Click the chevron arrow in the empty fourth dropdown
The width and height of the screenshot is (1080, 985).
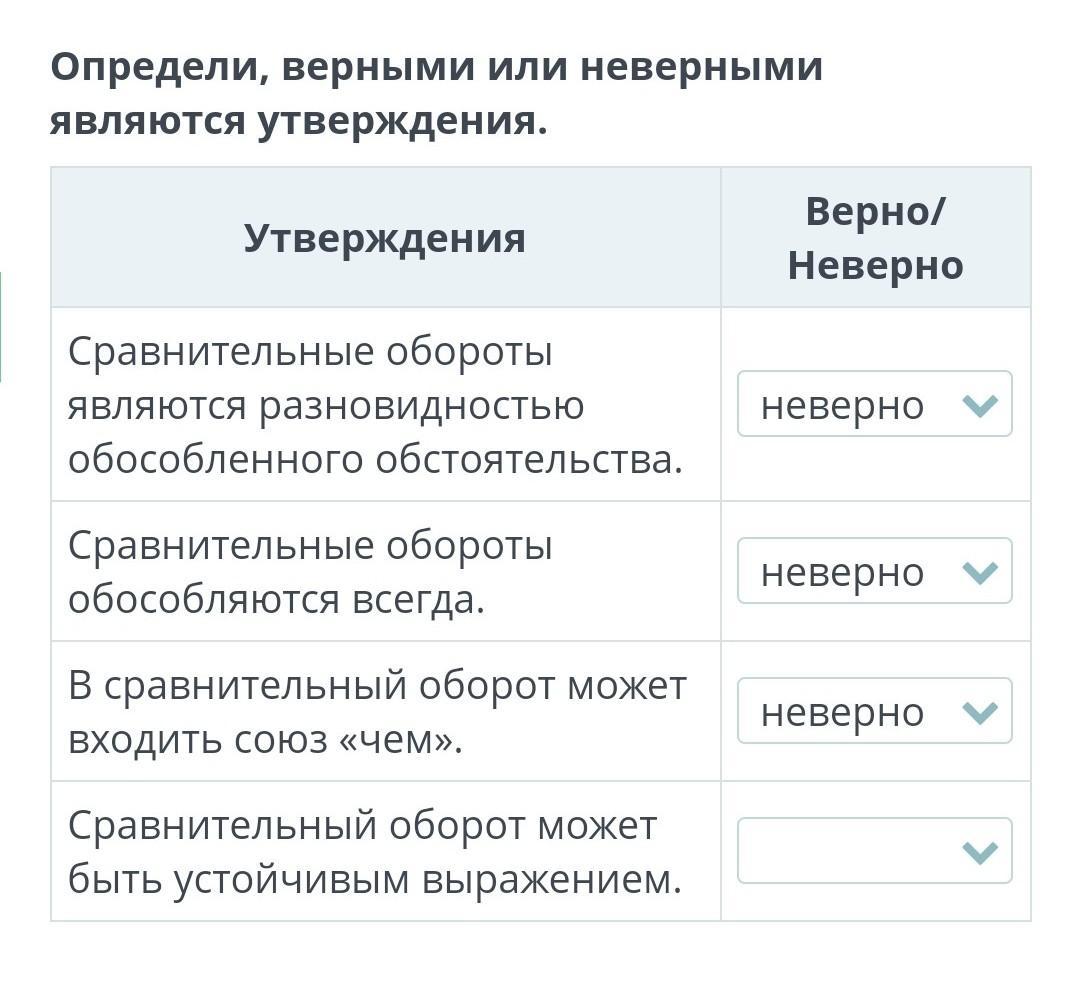980,852
